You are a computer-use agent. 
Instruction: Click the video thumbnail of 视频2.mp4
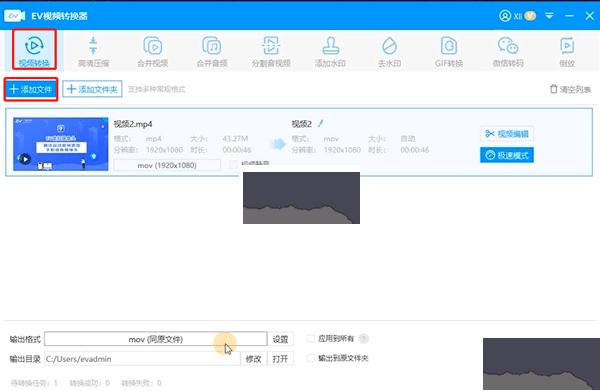(60, 144)
